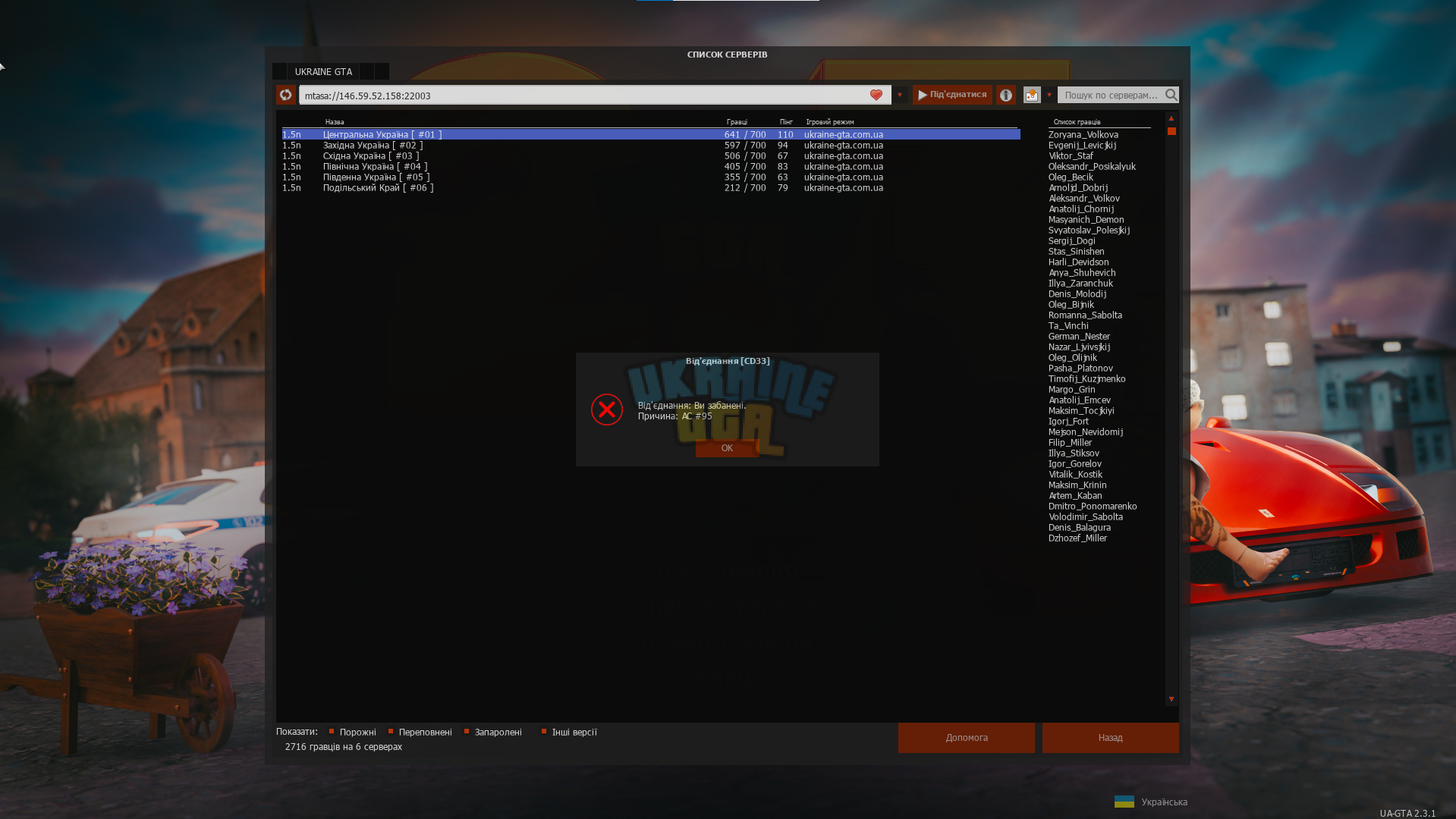Image resolution: width=1456 pixels, height=819 pixels.
Task: Click player Pasha_Platonov in the player list
Action: click(x=1081, y=368)
